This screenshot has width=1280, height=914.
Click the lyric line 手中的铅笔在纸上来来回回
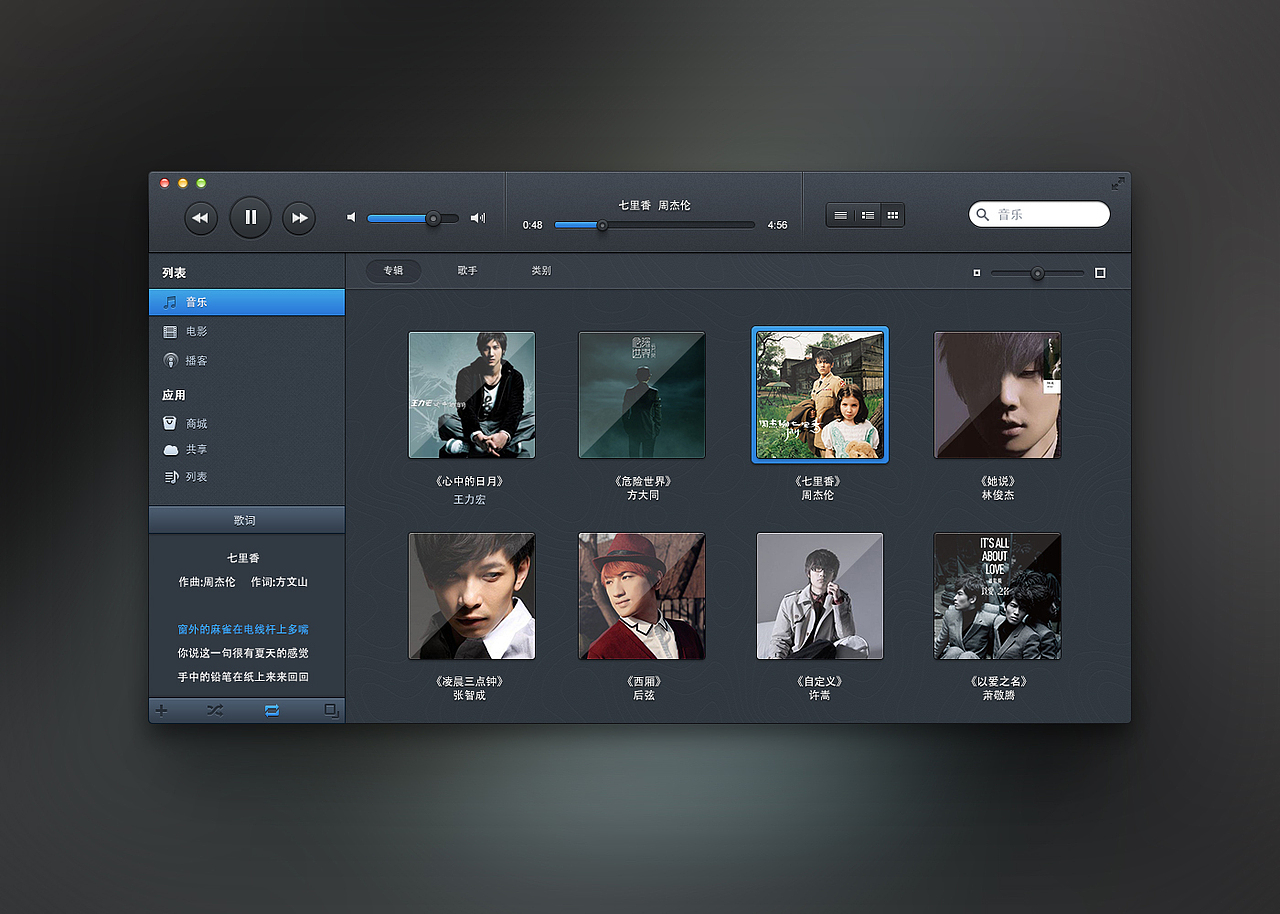click(x=243, y=677)
